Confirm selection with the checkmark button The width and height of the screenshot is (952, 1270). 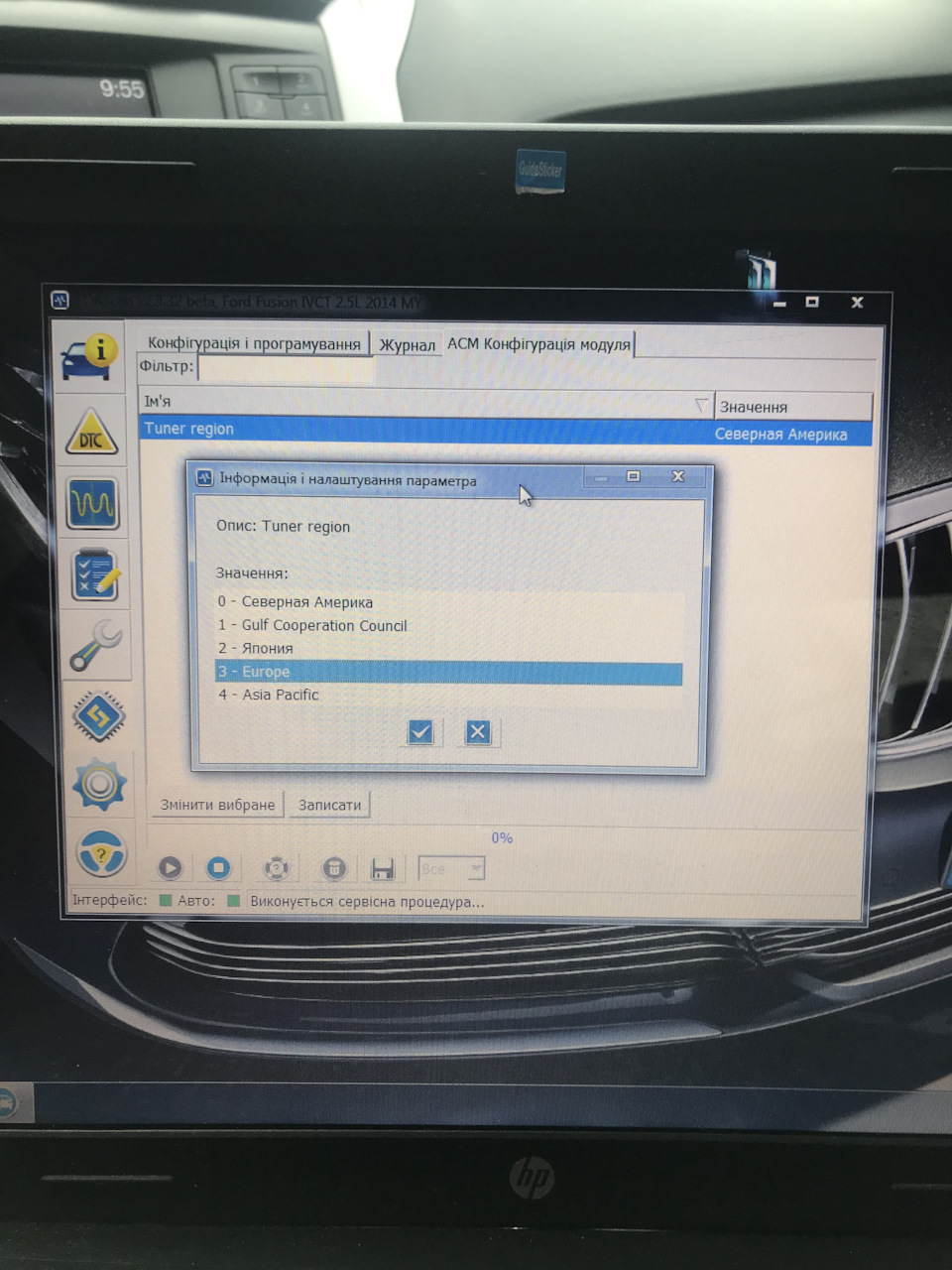pyautogui.click(x=420, y=732)
